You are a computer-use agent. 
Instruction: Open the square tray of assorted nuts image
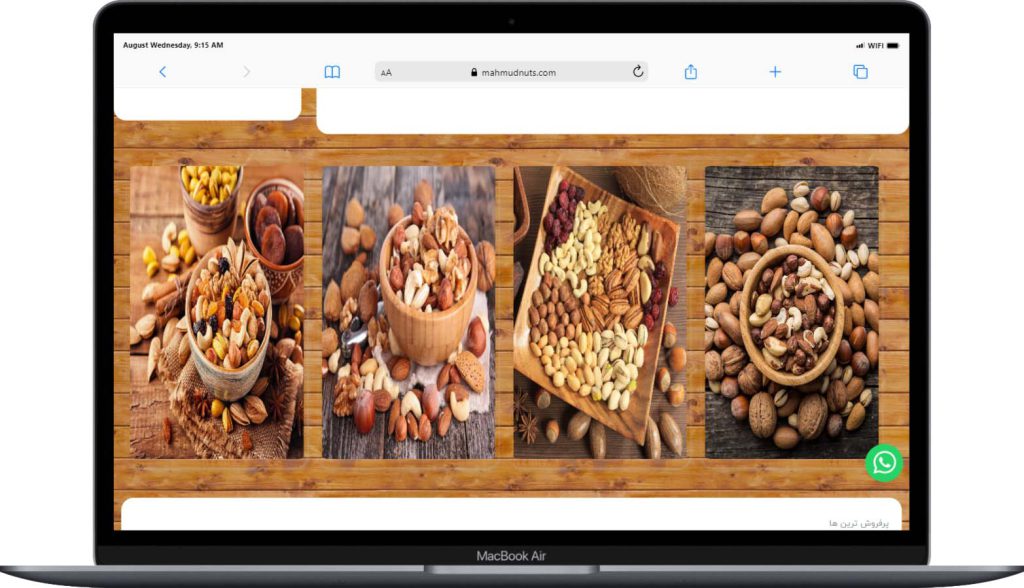click(600, 312)
